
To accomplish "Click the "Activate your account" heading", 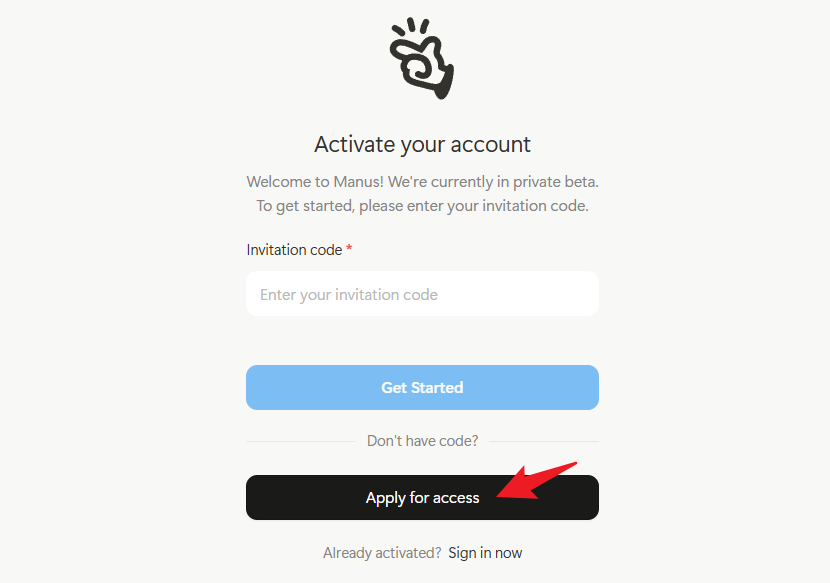I will (422, 145).
